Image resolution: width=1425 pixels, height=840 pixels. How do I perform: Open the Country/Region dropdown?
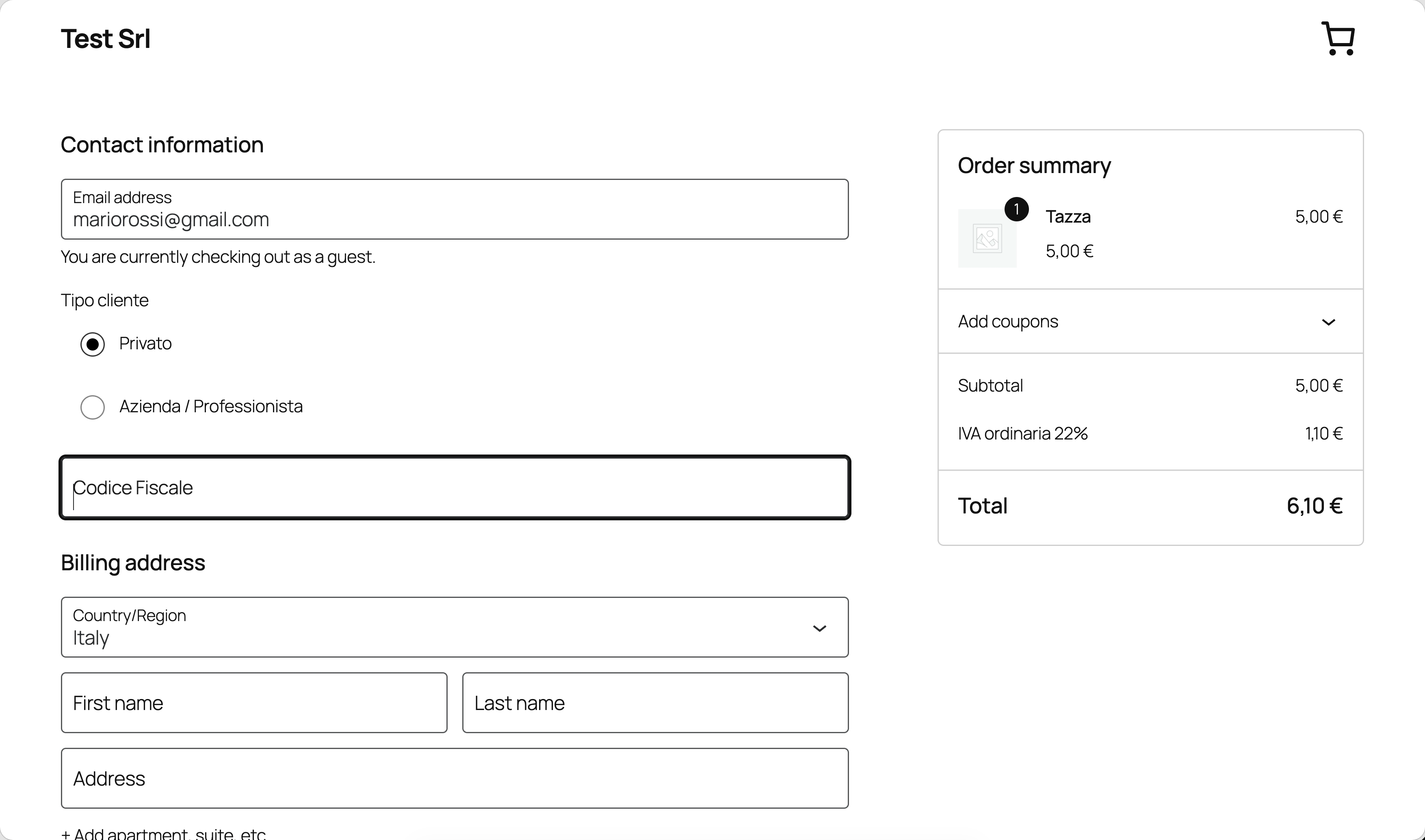click(x=455, y=627)
